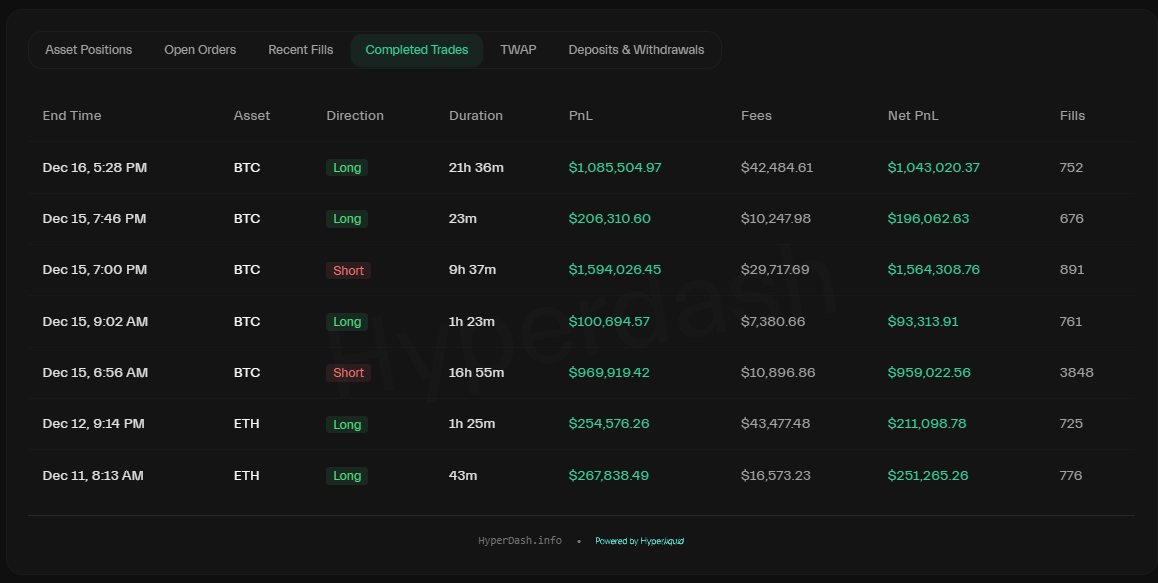Viewport: 1158px width, 583px height.
Task: Click the Fees column header
Action: point(756,116)
